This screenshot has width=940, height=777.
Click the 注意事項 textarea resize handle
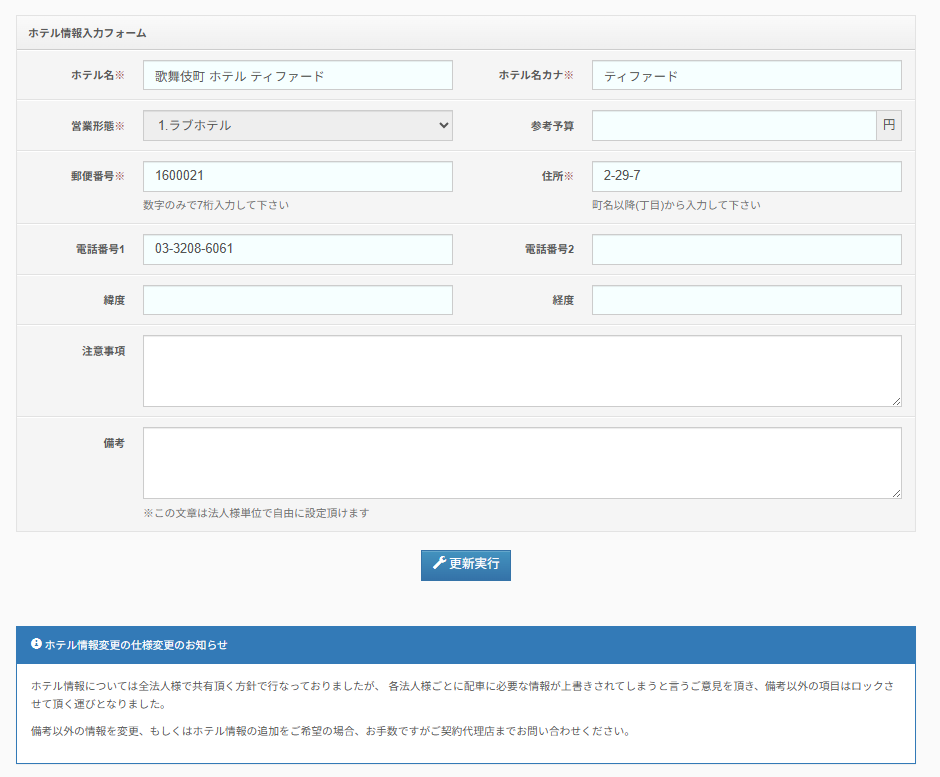pos(896,401)
